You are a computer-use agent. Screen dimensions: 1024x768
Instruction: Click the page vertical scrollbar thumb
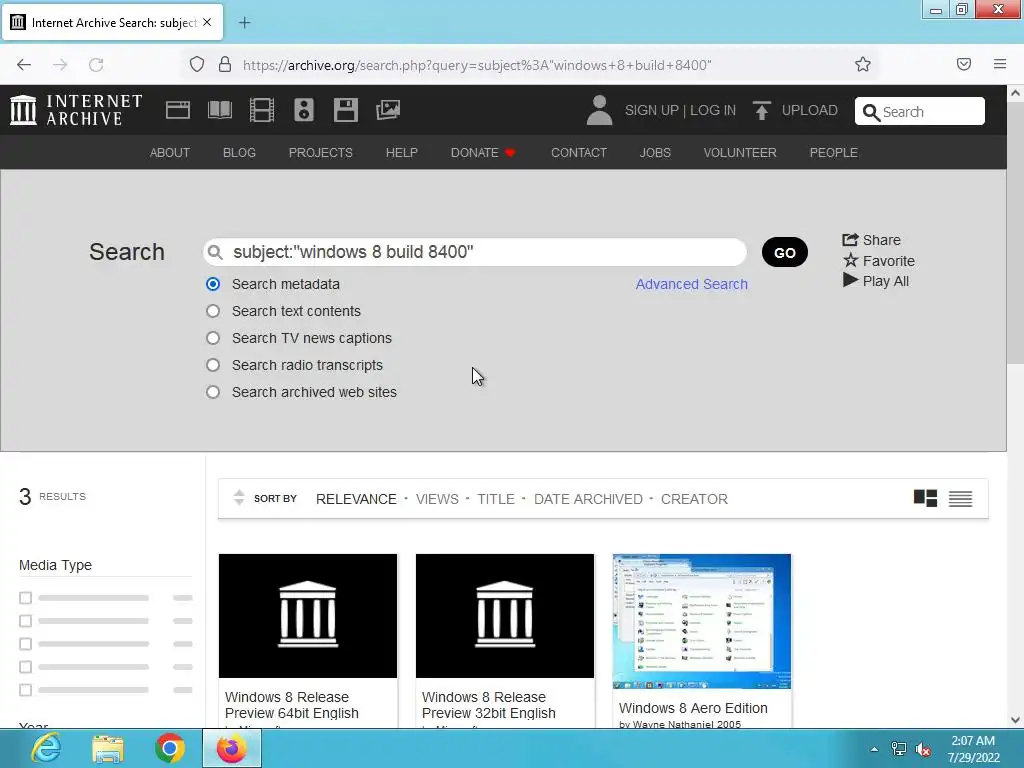pyautogui.click(x=1015, y=234)
